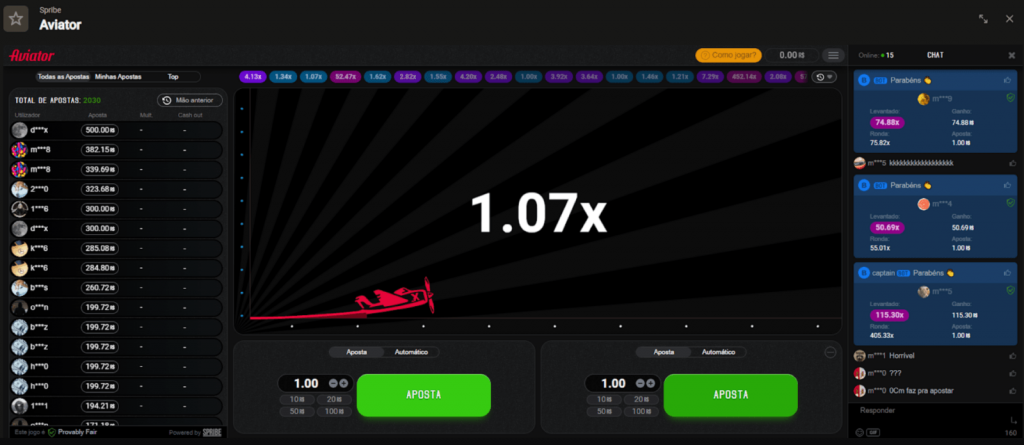
Task: Send chat reply with the enter arrow icon
Action: point(1013,420)
